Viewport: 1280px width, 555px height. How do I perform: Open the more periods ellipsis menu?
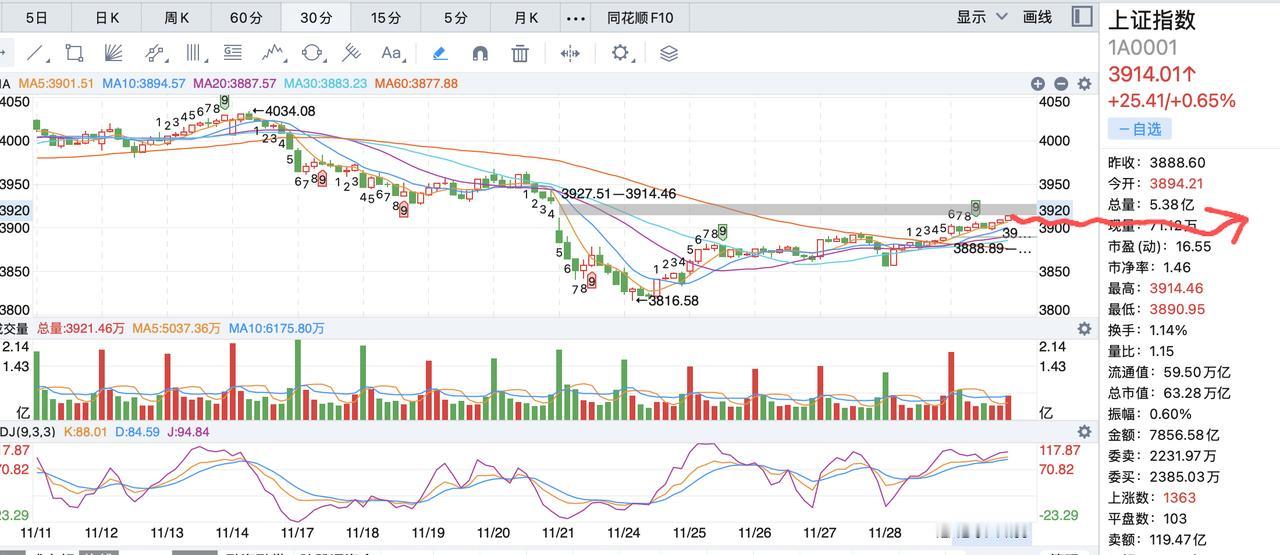pyautogui.click(x=576, y=17)
